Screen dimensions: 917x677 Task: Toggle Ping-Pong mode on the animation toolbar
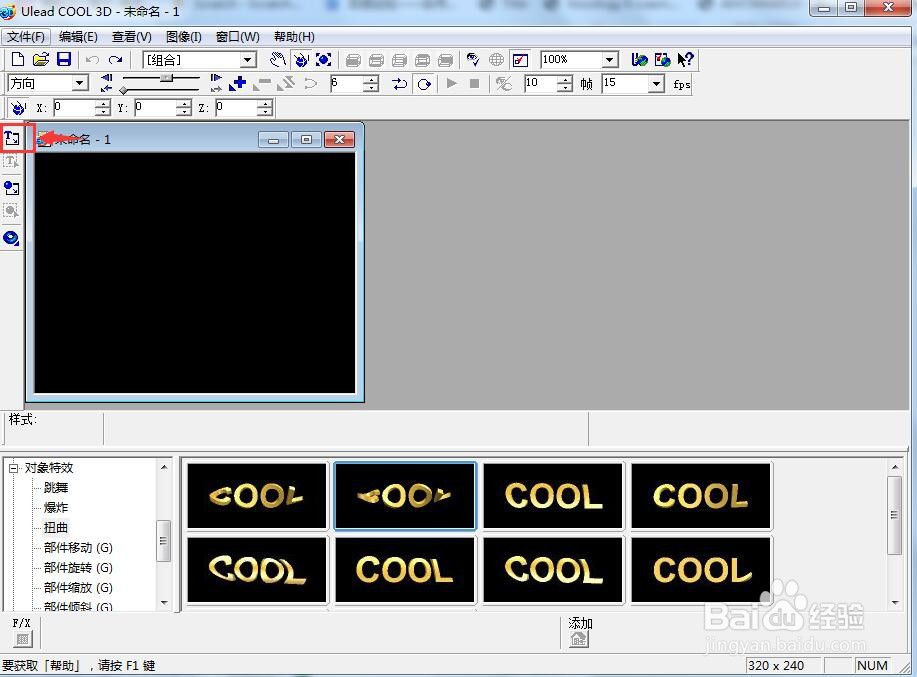400,84
